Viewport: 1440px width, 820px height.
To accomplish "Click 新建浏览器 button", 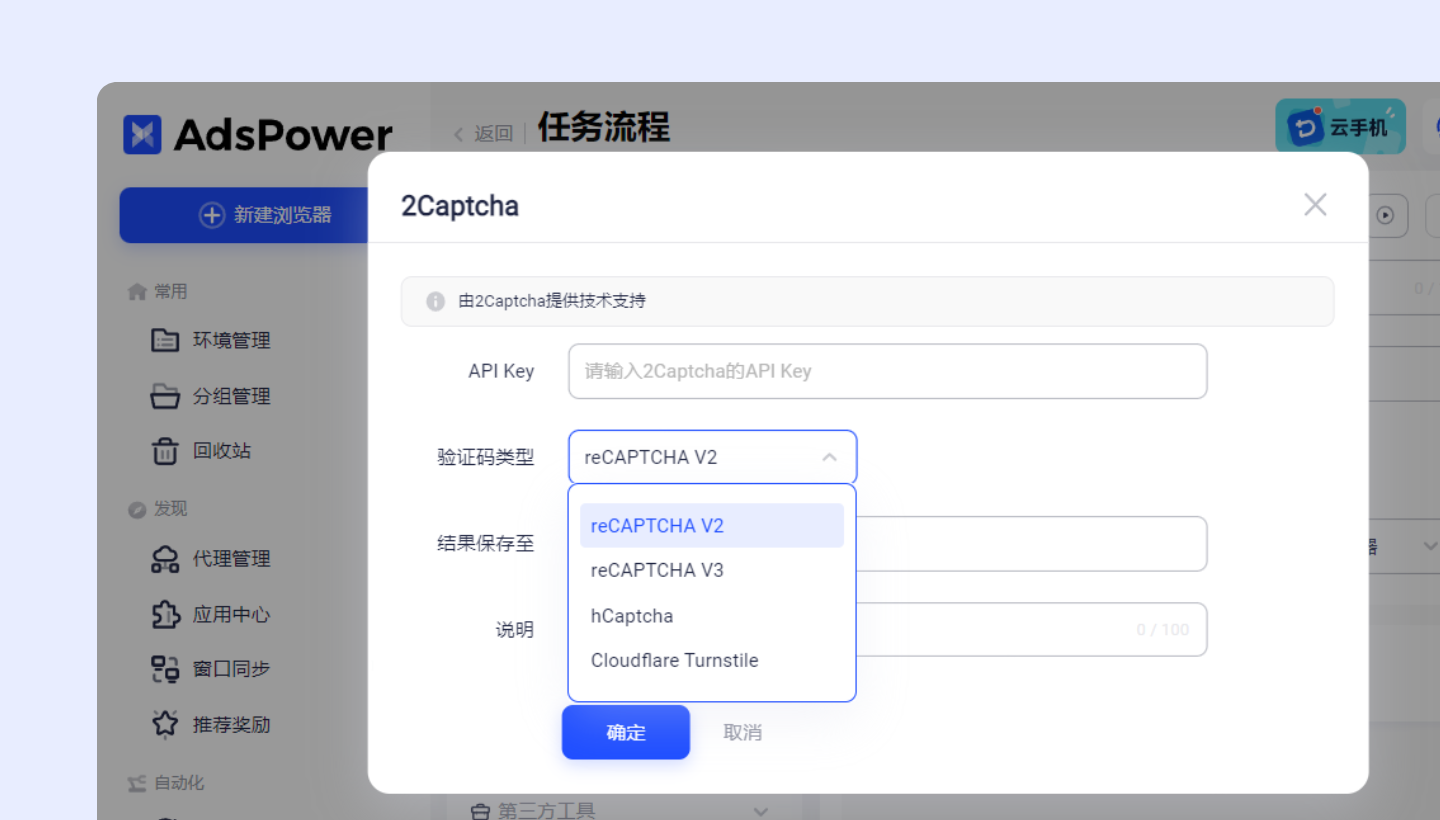I will pyautogui.click(x=244, y=215).
